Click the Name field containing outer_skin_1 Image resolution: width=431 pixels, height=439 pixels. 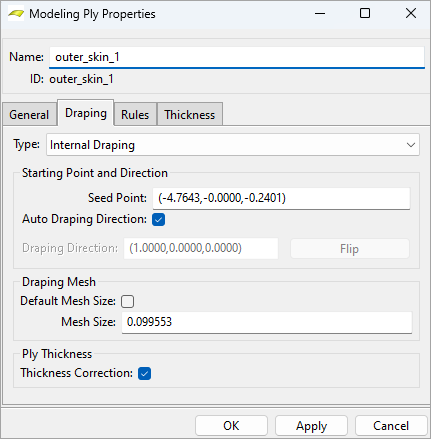[237, 57]
